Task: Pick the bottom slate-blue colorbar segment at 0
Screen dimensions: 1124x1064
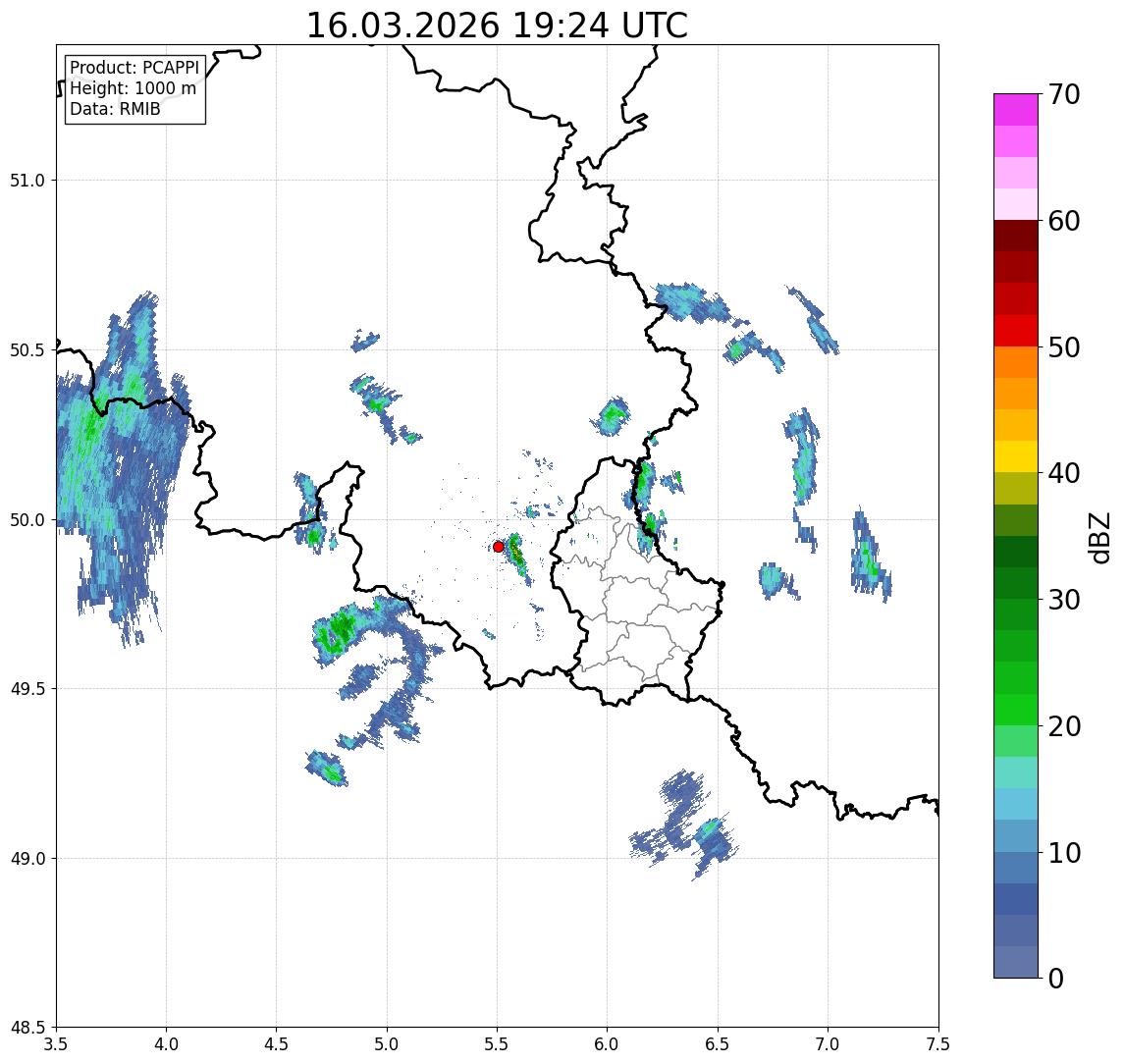Action: [1016, 962]
